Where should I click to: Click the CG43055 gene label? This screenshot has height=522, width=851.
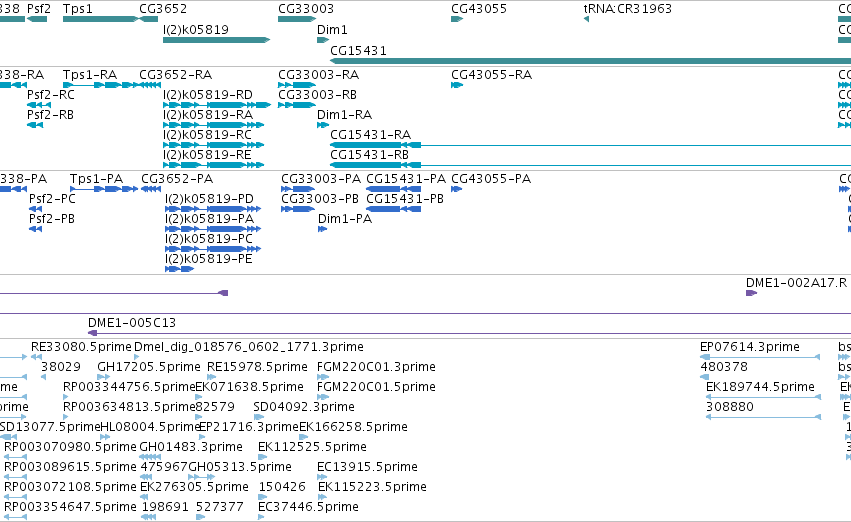pos(479,9)
